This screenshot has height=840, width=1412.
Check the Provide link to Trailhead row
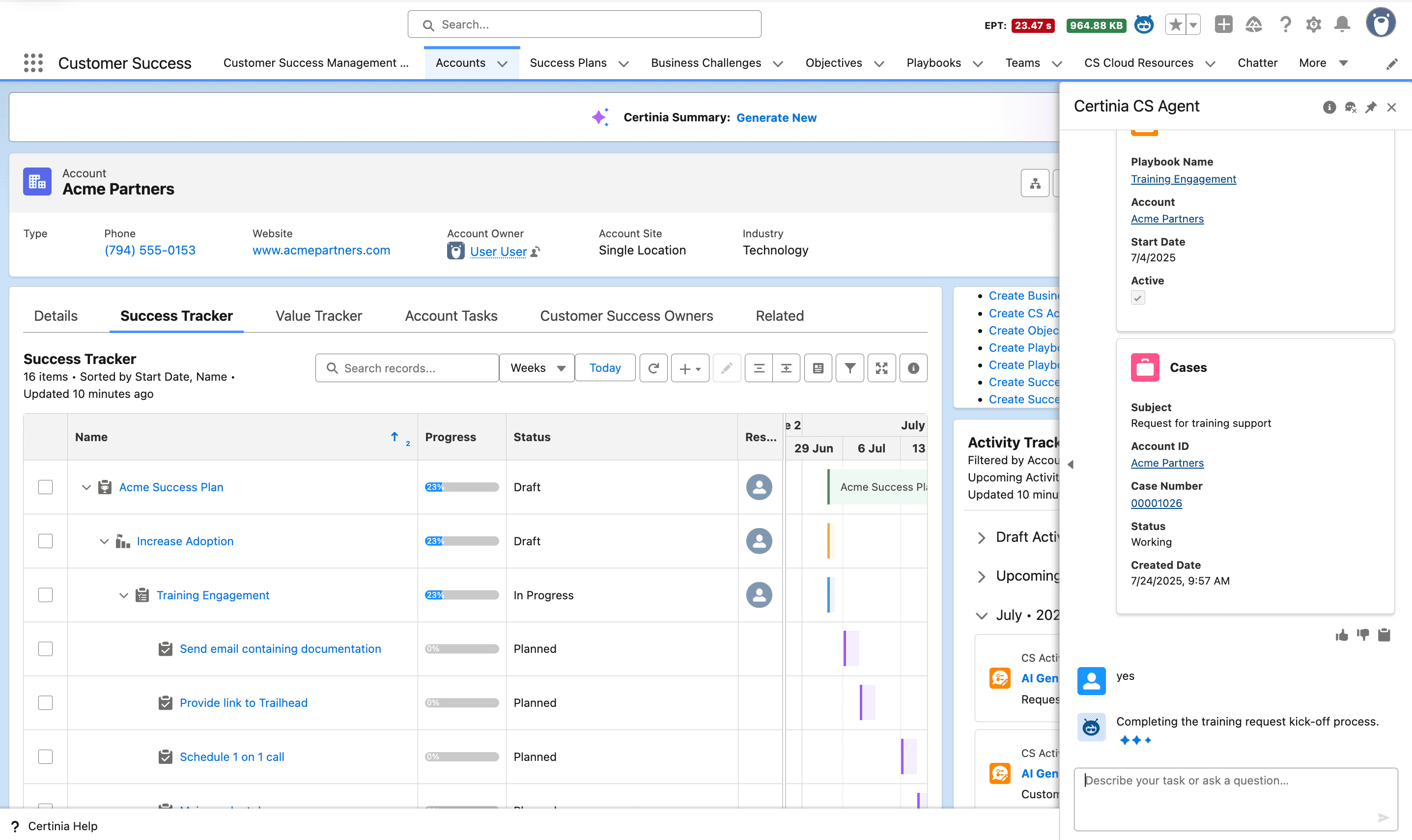tap(45, 702)
